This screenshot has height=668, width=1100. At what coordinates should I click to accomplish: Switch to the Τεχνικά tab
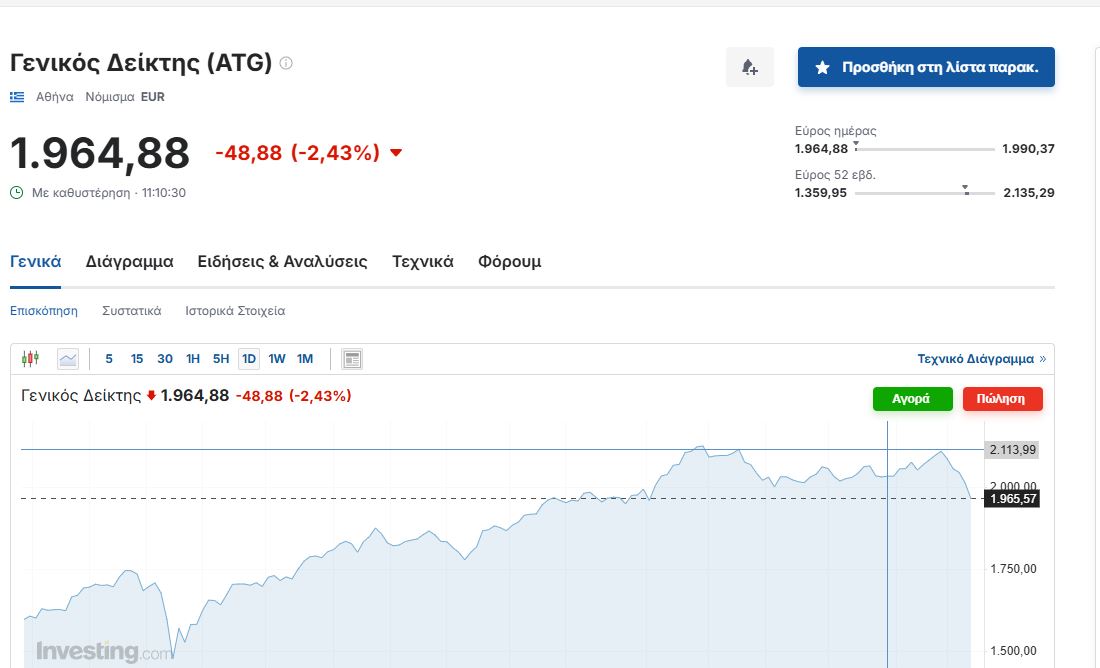[423, 262]
